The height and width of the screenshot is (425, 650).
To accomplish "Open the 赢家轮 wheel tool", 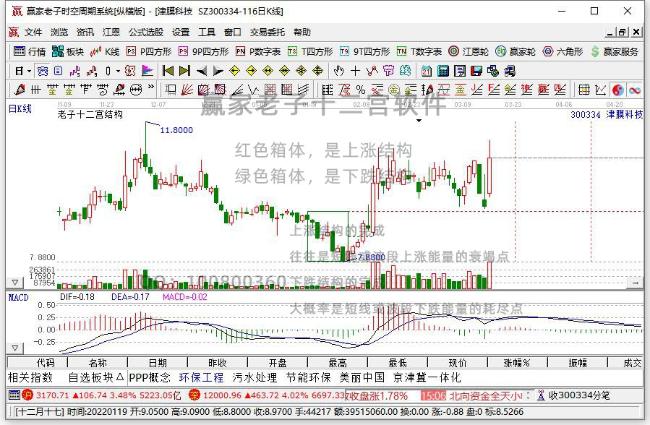I will click(x=516, y=51).
